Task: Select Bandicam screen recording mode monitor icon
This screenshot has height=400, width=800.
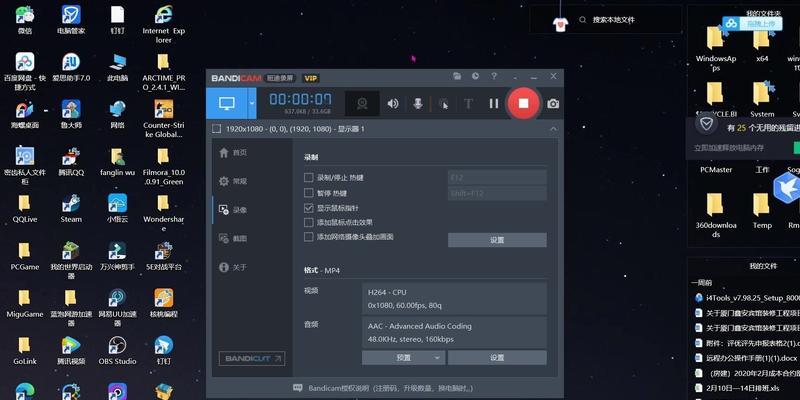Action: [227, 103]
